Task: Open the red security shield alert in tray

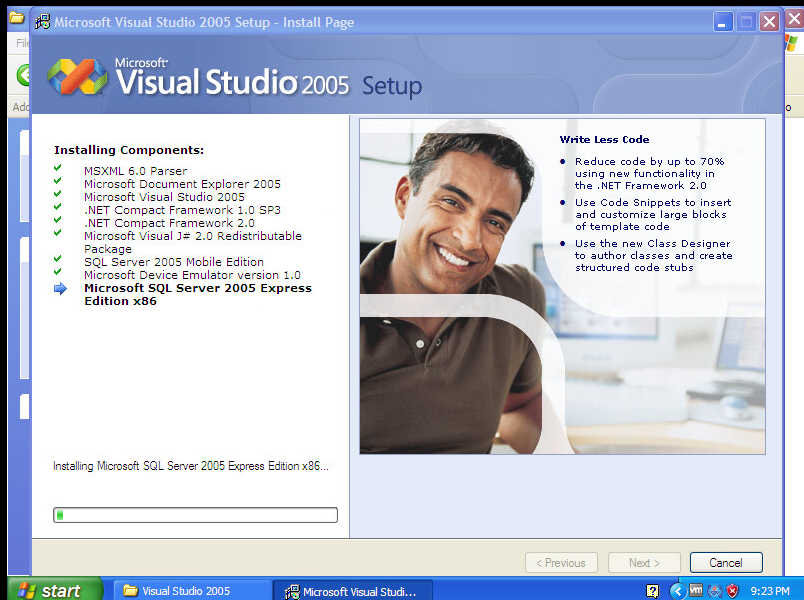Action: point(732,591)
